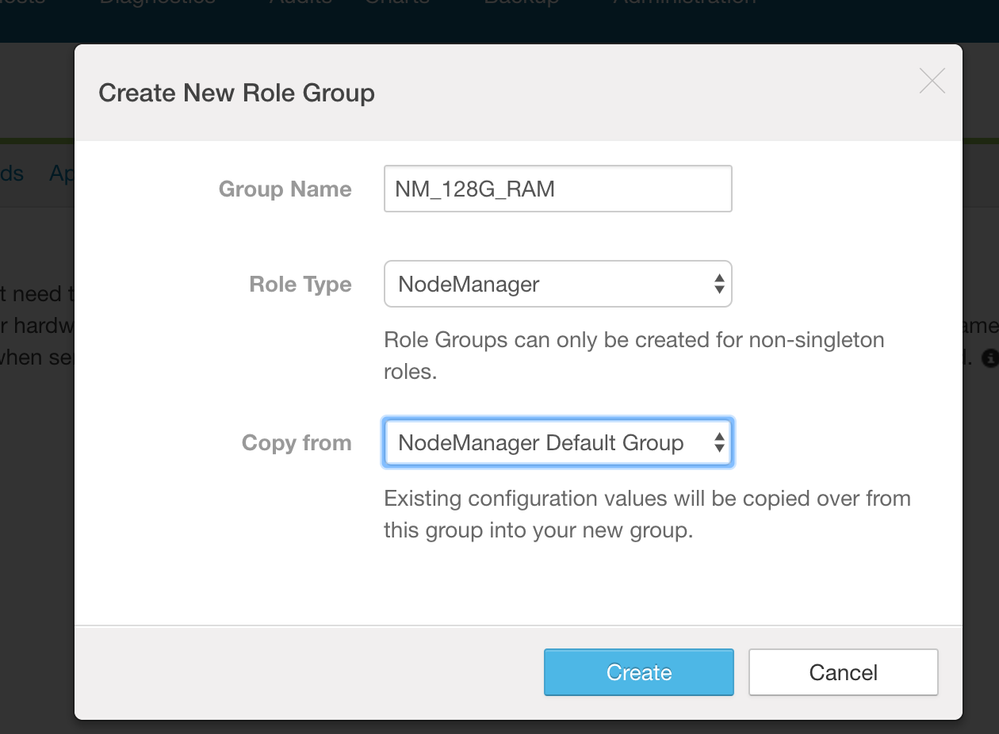
Task: Select the Charts menu item
Action: coord(397,3)
